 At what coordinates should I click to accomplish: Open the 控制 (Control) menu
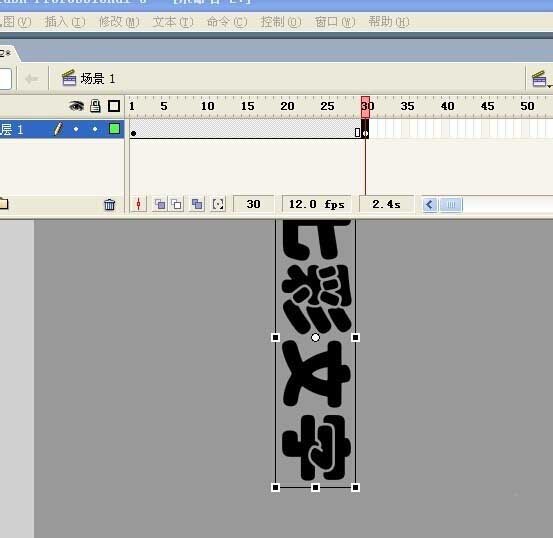[281, 22]
